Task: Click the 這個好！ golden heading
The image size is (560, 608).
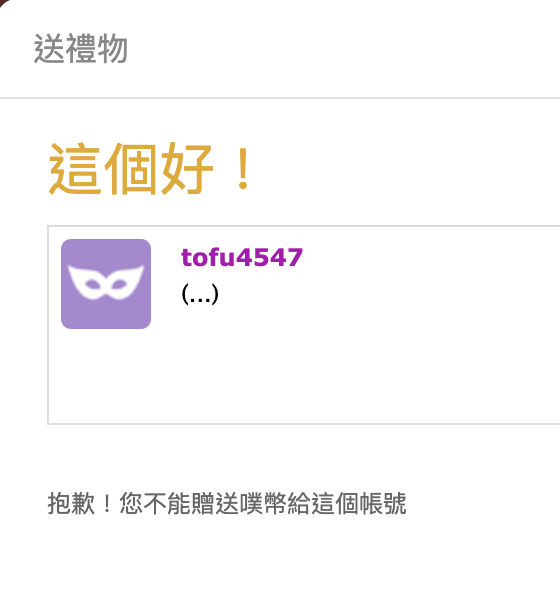Action: coord(150,168)
